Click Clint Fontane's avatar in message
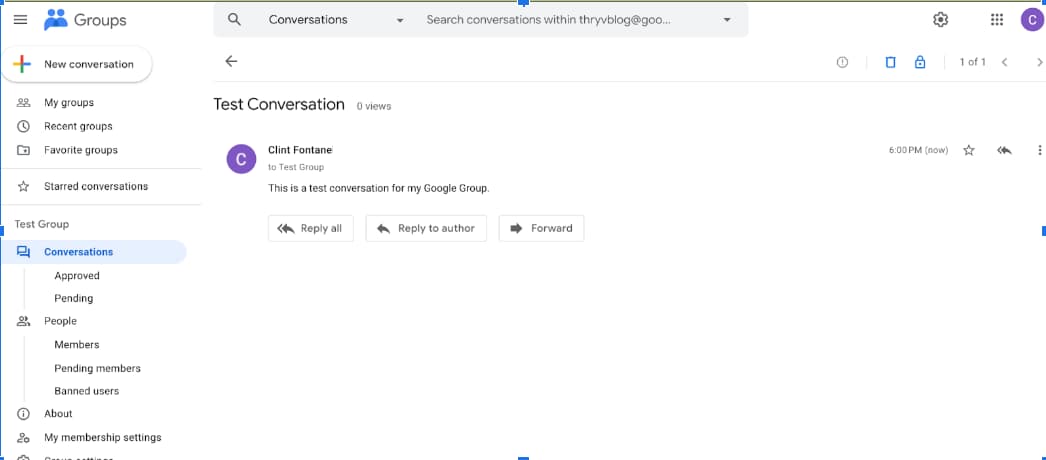The width and height of the screenshot is (1046, 460). 241,159
